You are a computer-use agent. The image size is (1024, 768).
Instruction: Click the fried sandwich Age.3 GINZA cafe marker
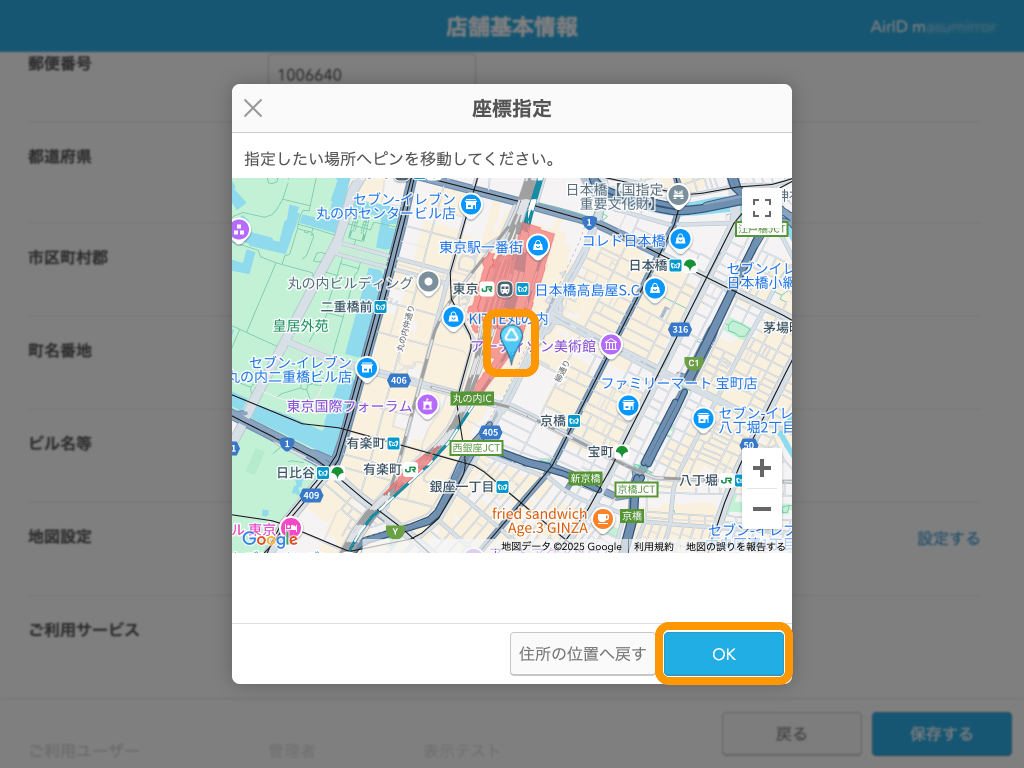(603, 519)
